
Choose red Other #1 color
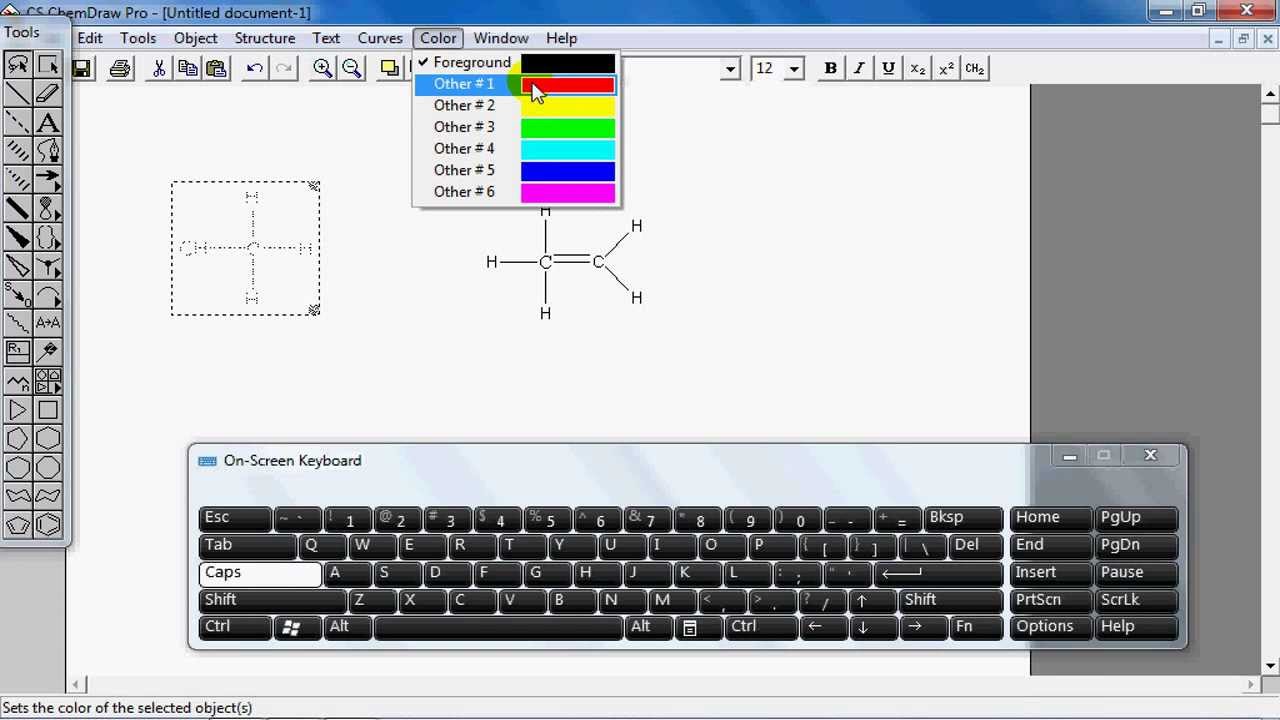coord(516,84)
